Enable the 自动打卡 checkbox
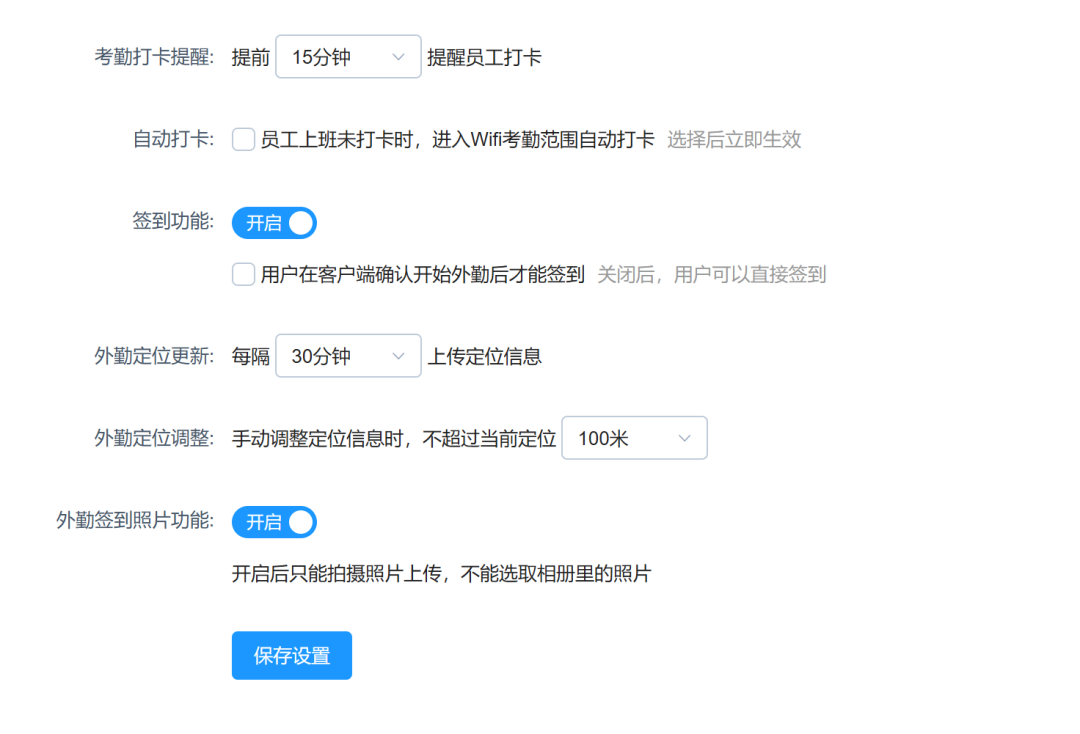The height and width of the screenshot is (734, 1080). point(243,140)
